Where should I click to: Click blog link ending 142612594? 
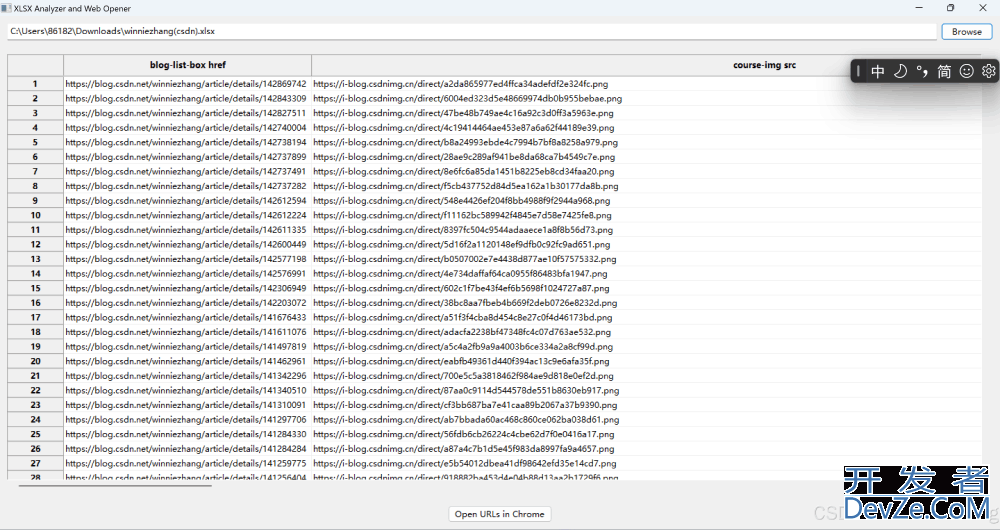click(186, 200)
